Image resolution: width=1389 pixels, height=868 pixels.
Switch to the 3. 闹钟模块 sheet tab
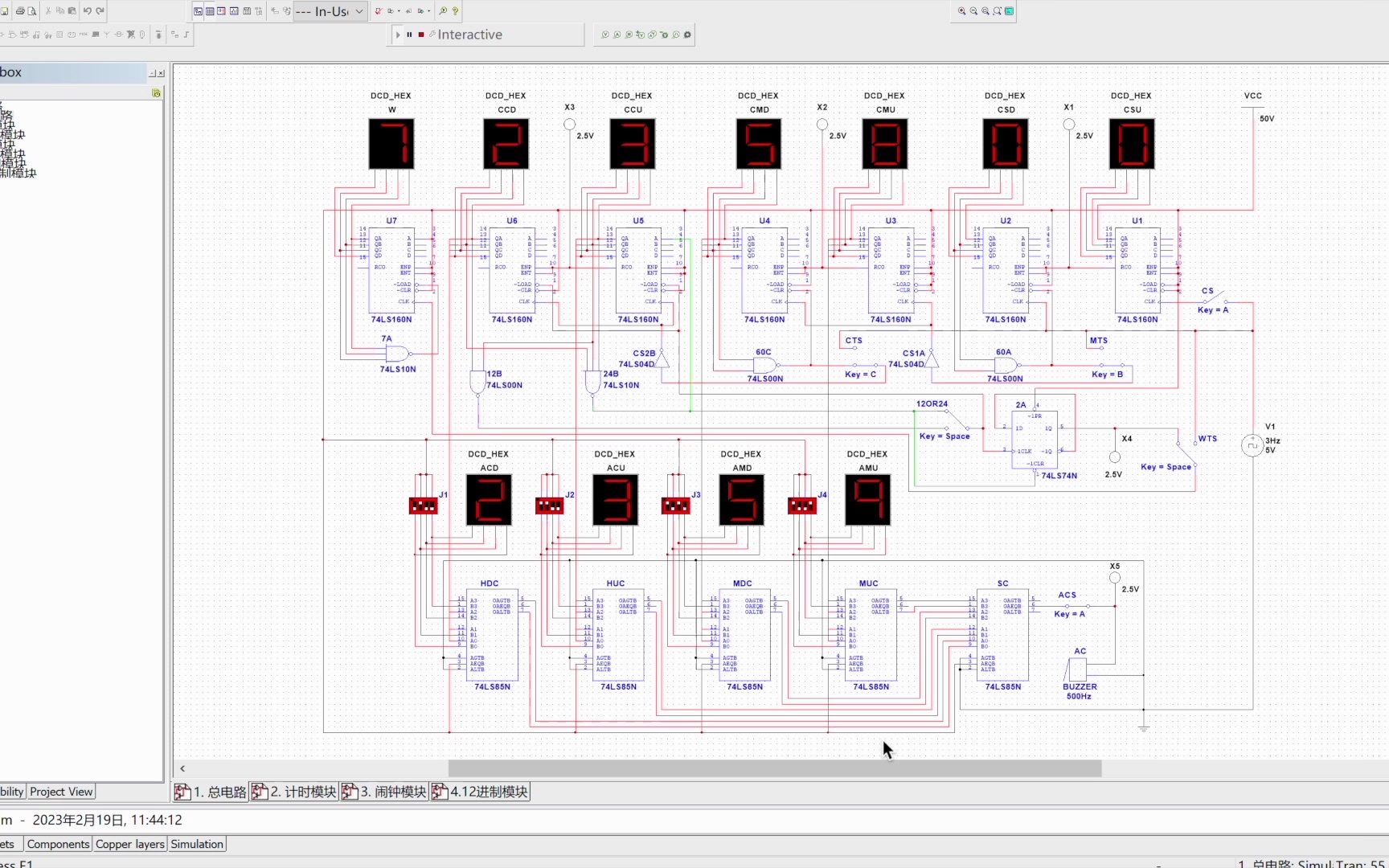(x=384, y=792)
